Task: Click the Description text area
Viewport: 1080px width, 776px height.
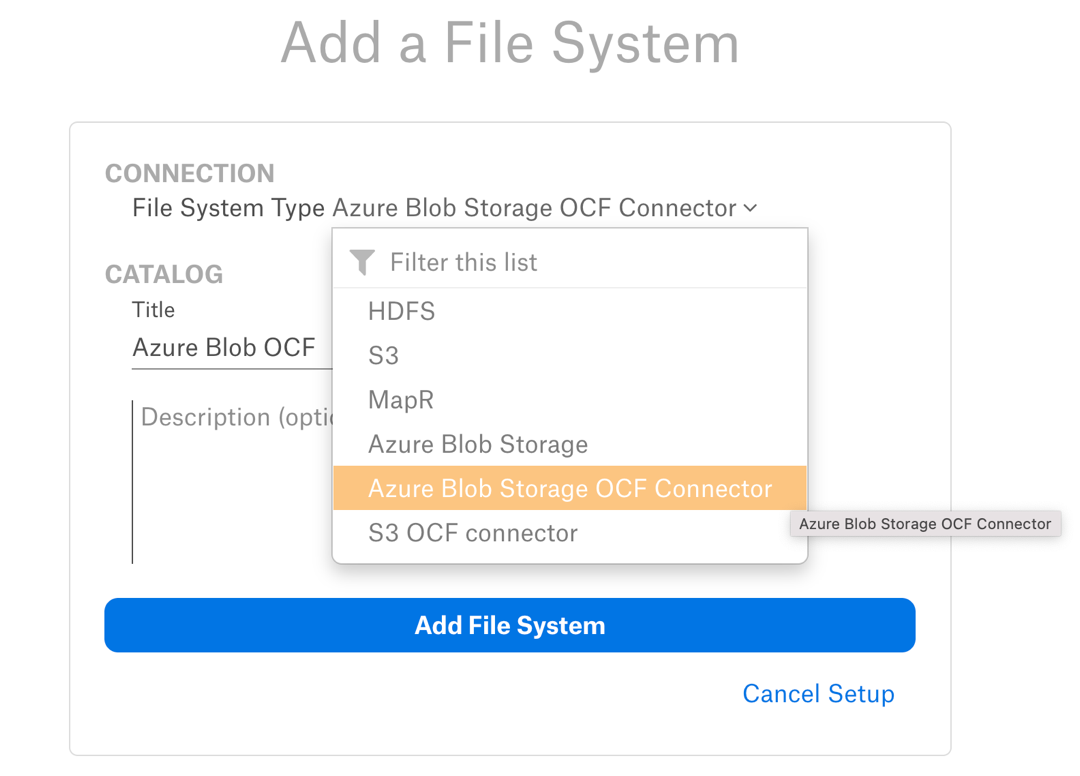Action: pos(233,482)
